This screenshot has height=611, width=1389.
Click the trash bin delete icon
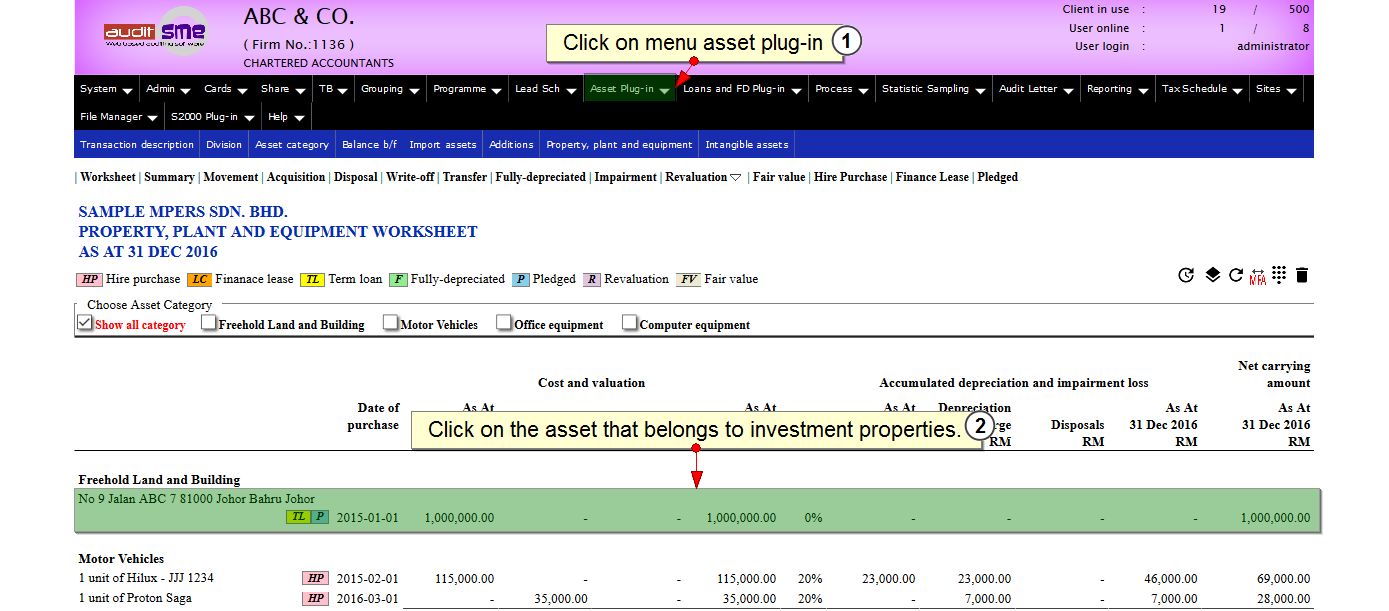[1302, 275]
